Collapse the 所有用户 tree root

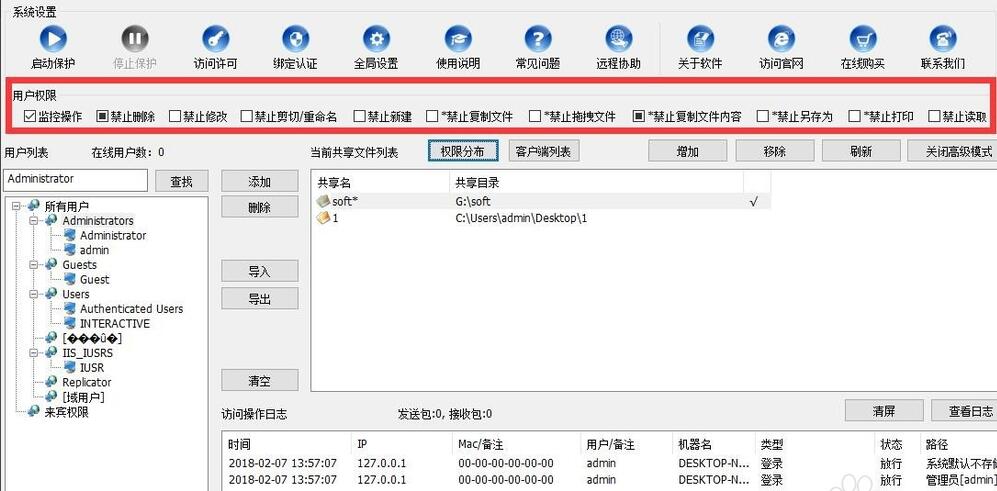16,206
